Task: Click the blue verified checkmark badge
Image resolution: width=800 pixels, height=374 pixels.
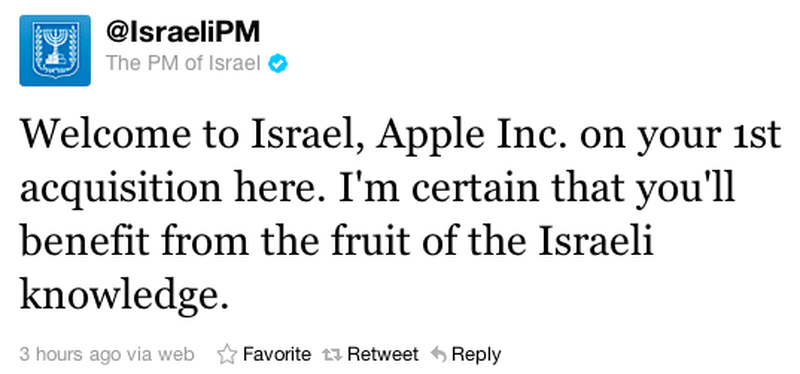Action: 279,64
